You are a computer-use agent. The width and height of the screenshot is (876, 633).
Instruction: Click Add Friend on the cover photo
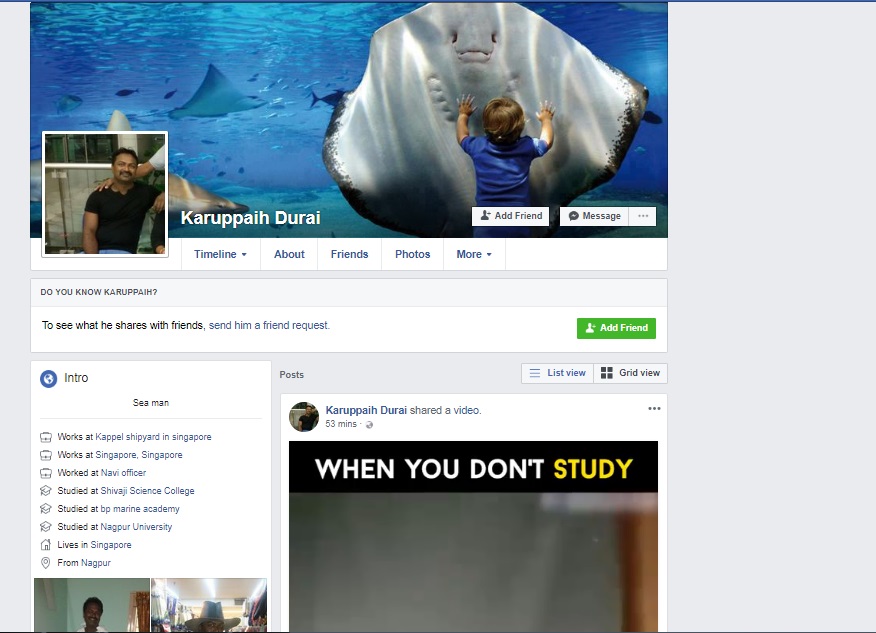[x=510, y=216]
